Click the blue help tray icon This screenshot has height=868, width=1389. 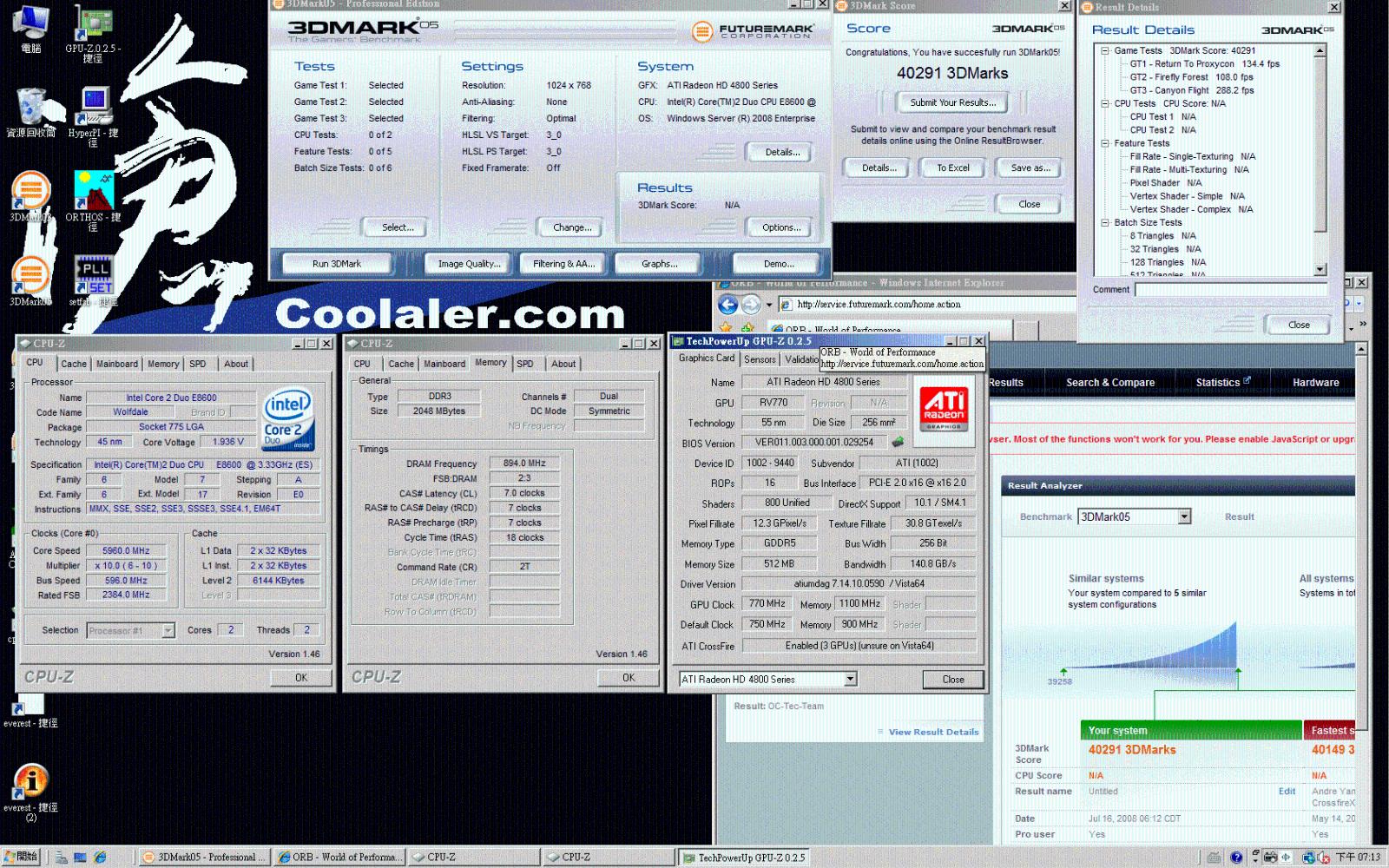tap(1236, 858)
